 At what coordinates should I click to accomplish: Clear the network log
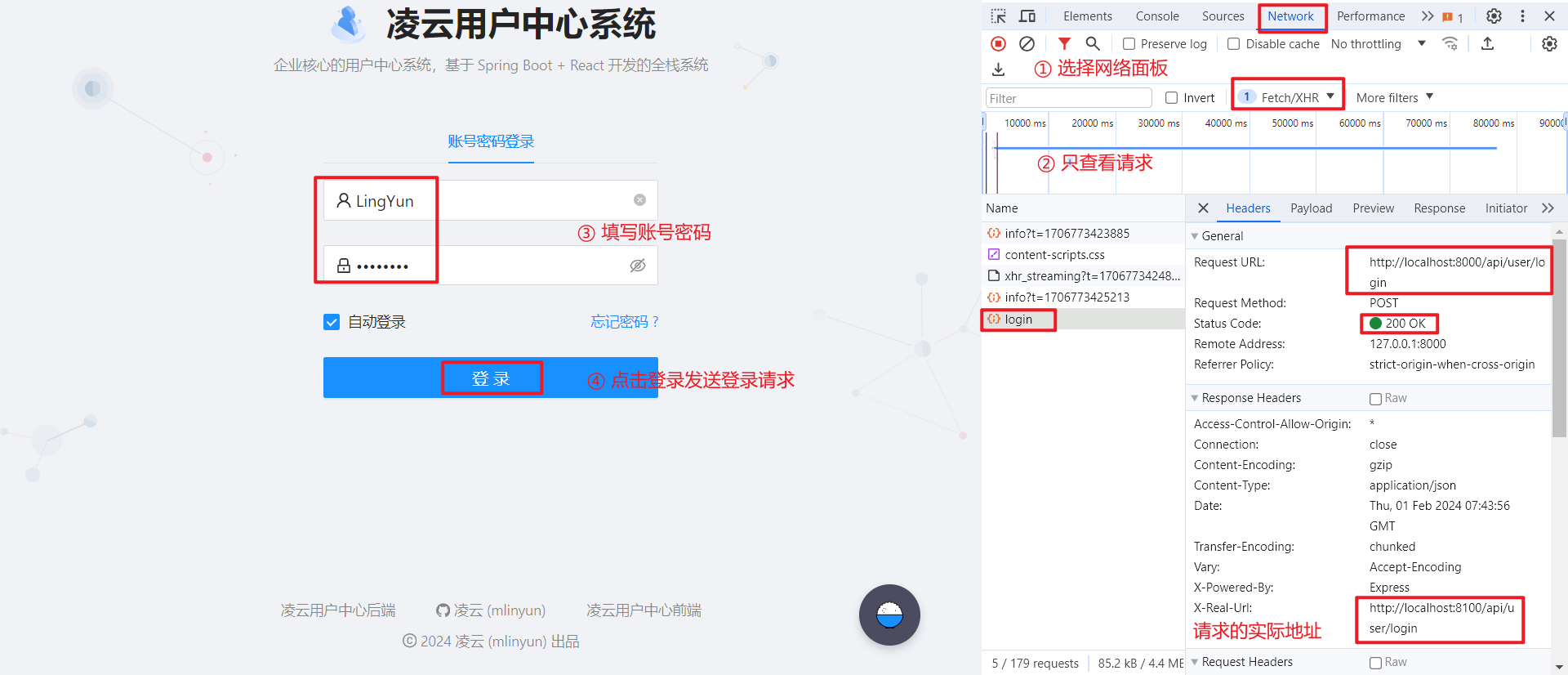1027,44
